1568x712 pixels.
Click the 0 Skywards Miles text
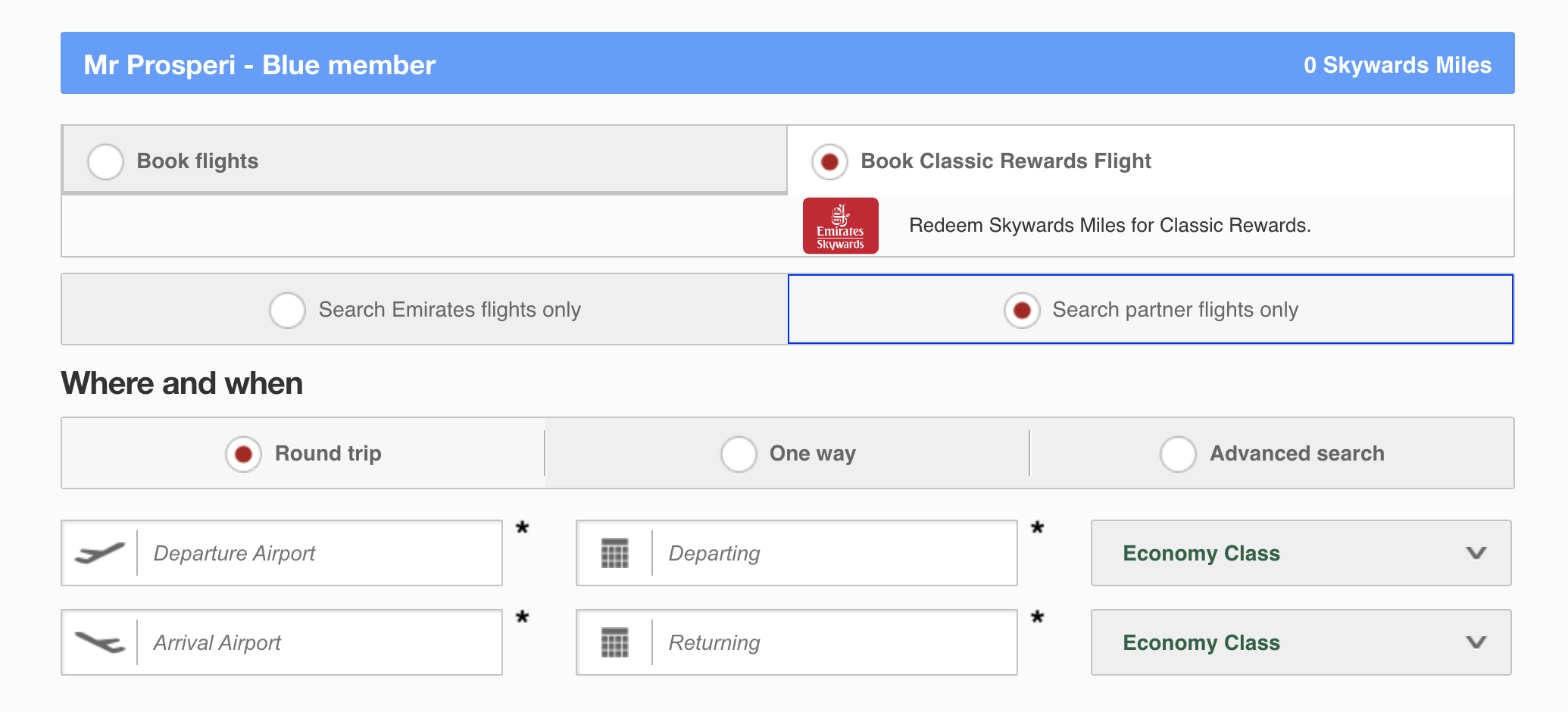(x=1398, y=65)
